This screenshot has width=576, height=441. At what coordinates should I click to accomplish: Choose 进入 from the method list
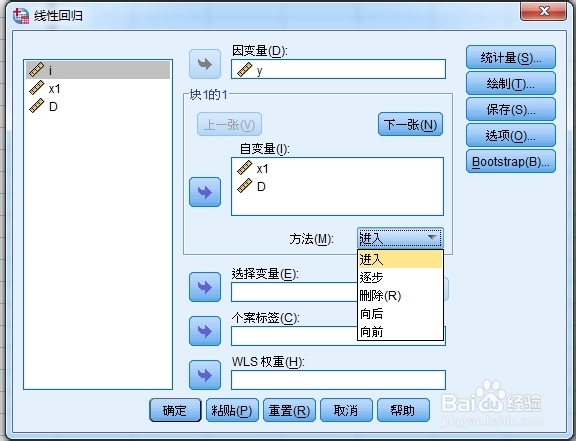[x=400, y=259]
